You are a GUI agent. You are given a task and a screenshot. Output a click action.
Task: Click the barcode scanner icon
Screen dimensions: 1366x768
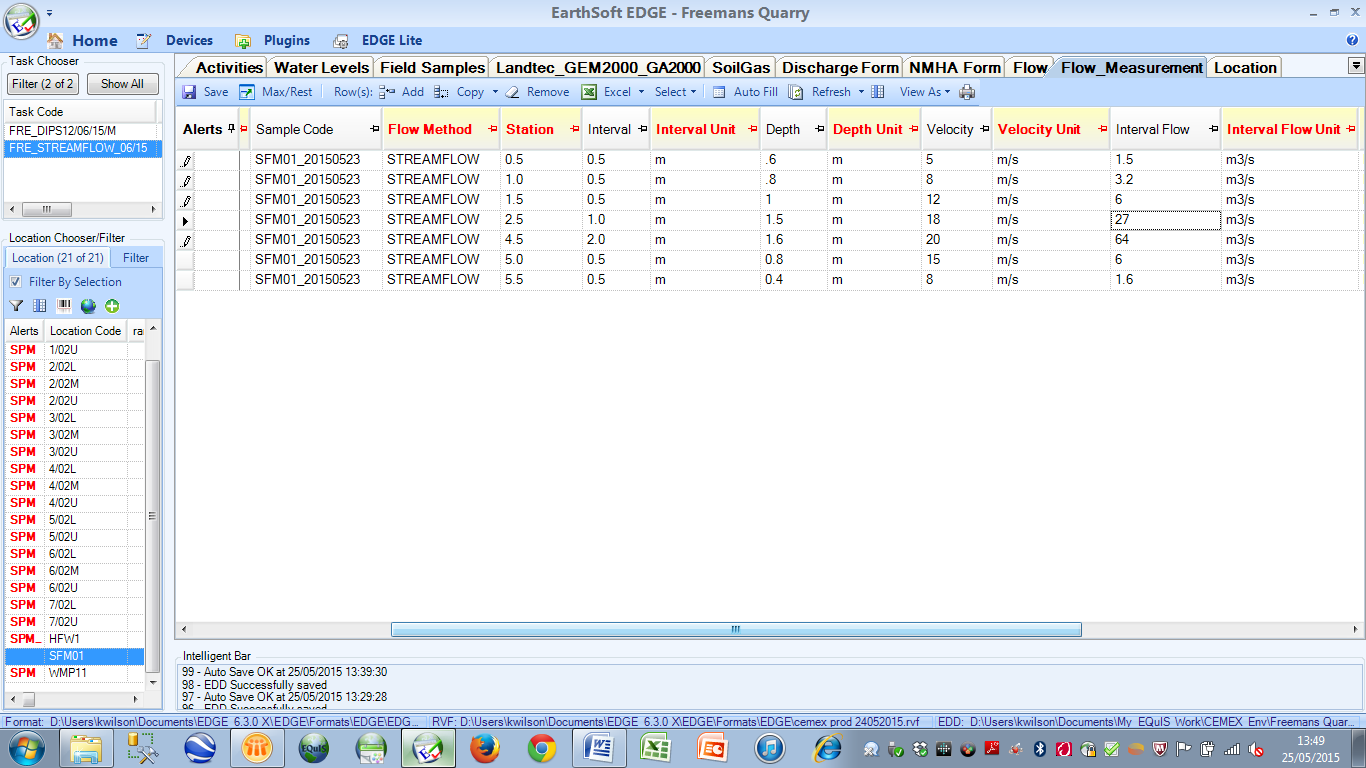coord(64,306)
